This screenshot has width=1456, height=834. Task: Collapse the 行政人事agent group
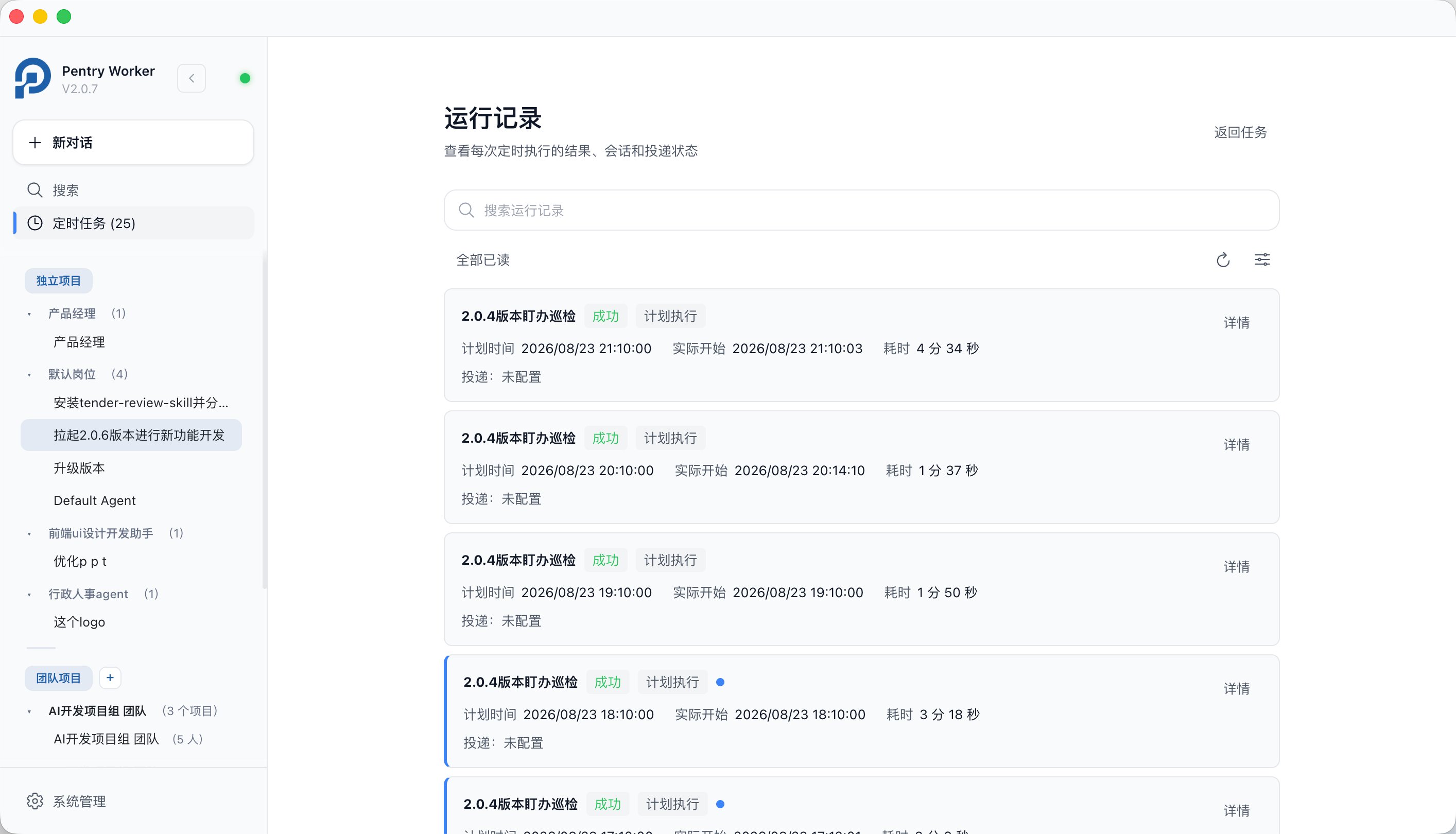[x=29, y=595]
